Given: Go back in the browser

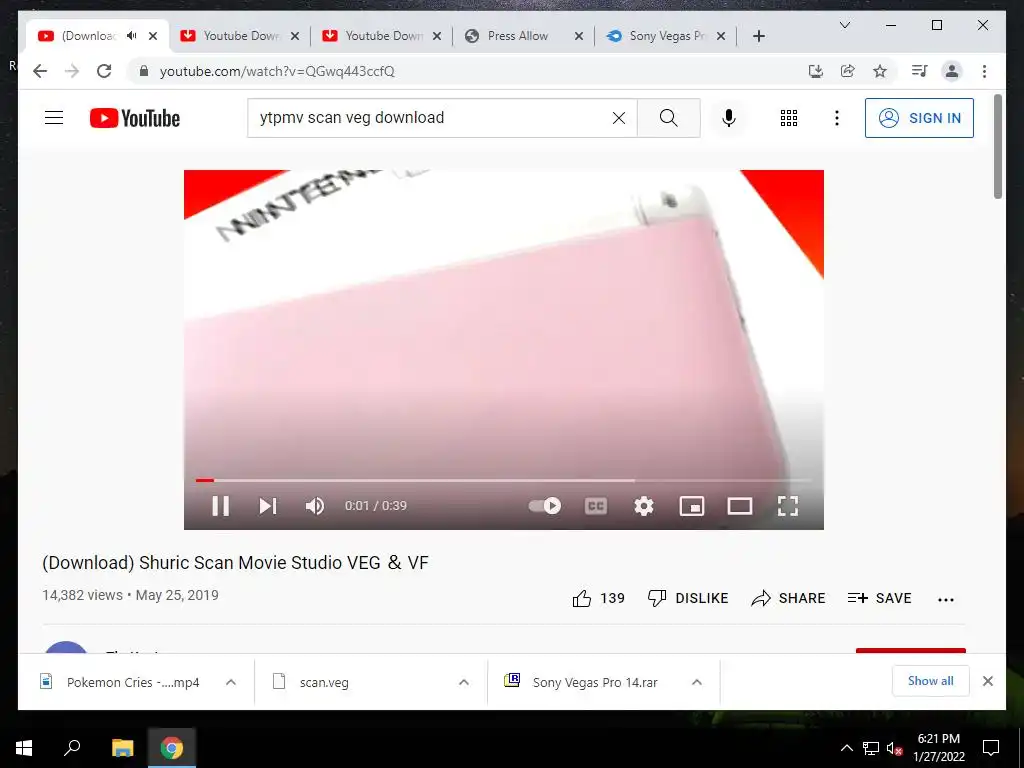Looking at the screenshot, I should (40, 71).
